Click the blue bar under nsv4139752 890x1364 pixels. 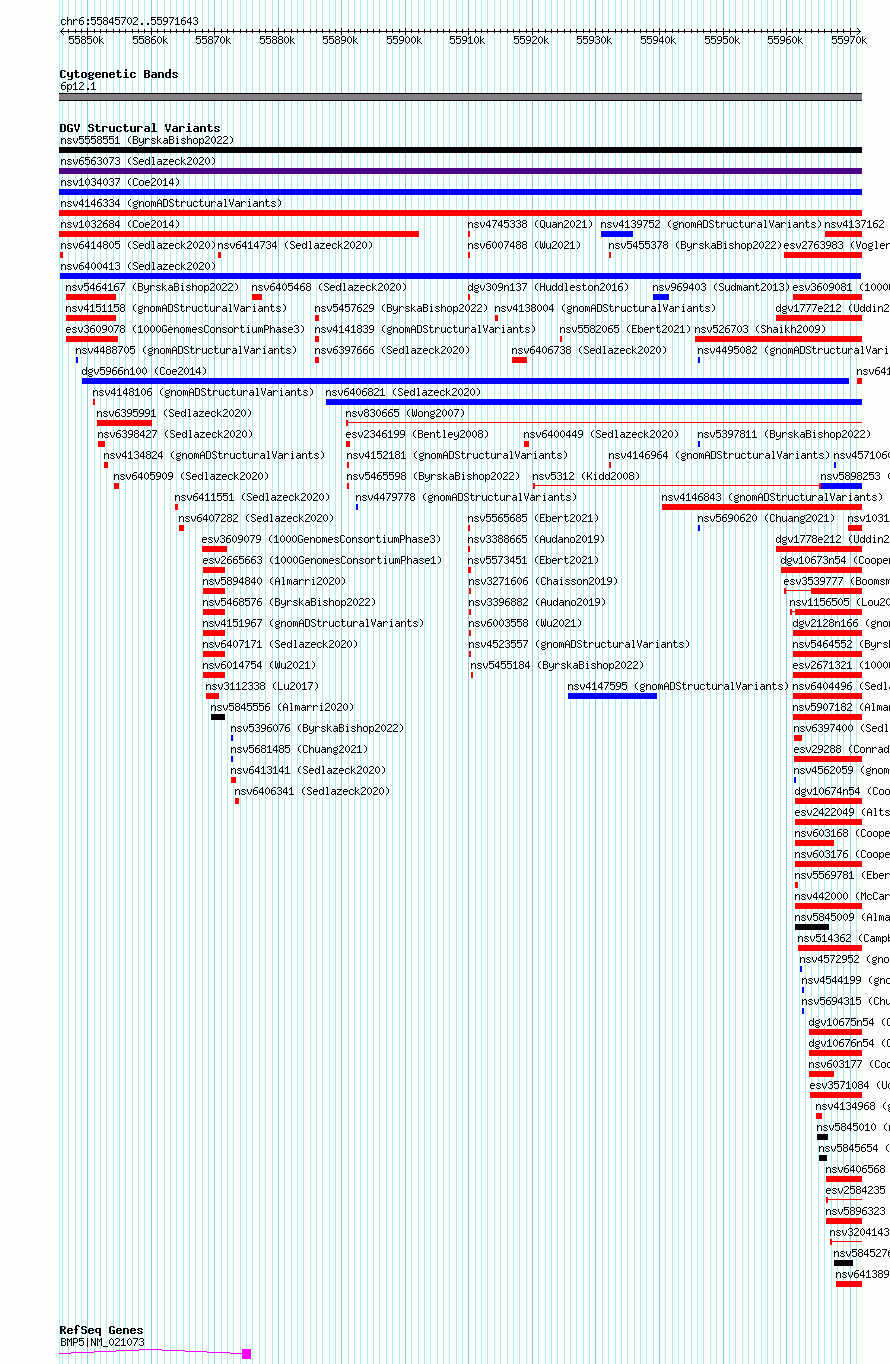pos(617,234)
